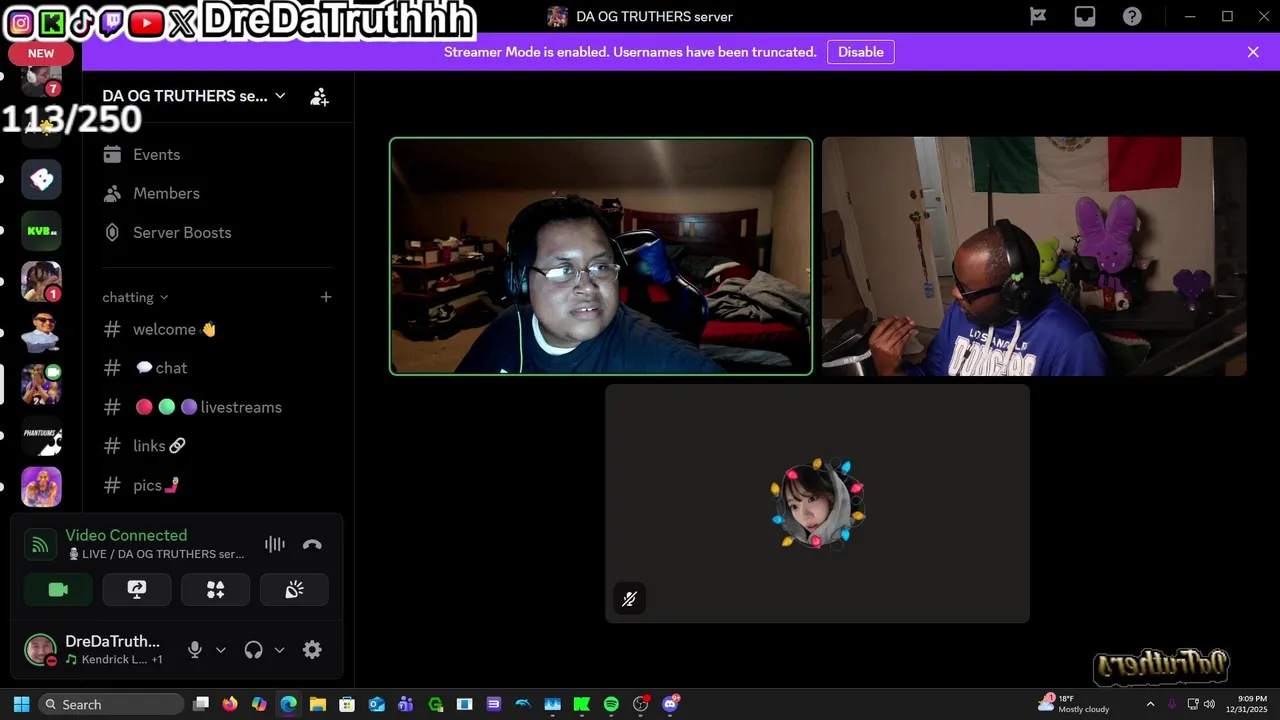Mute the microphone
The image size is (1280, 720).
[195, 650]
